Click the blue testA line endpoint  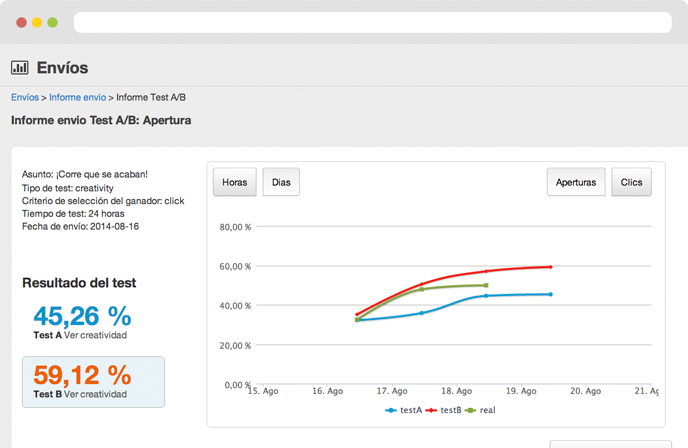click(x=551, y=294)
